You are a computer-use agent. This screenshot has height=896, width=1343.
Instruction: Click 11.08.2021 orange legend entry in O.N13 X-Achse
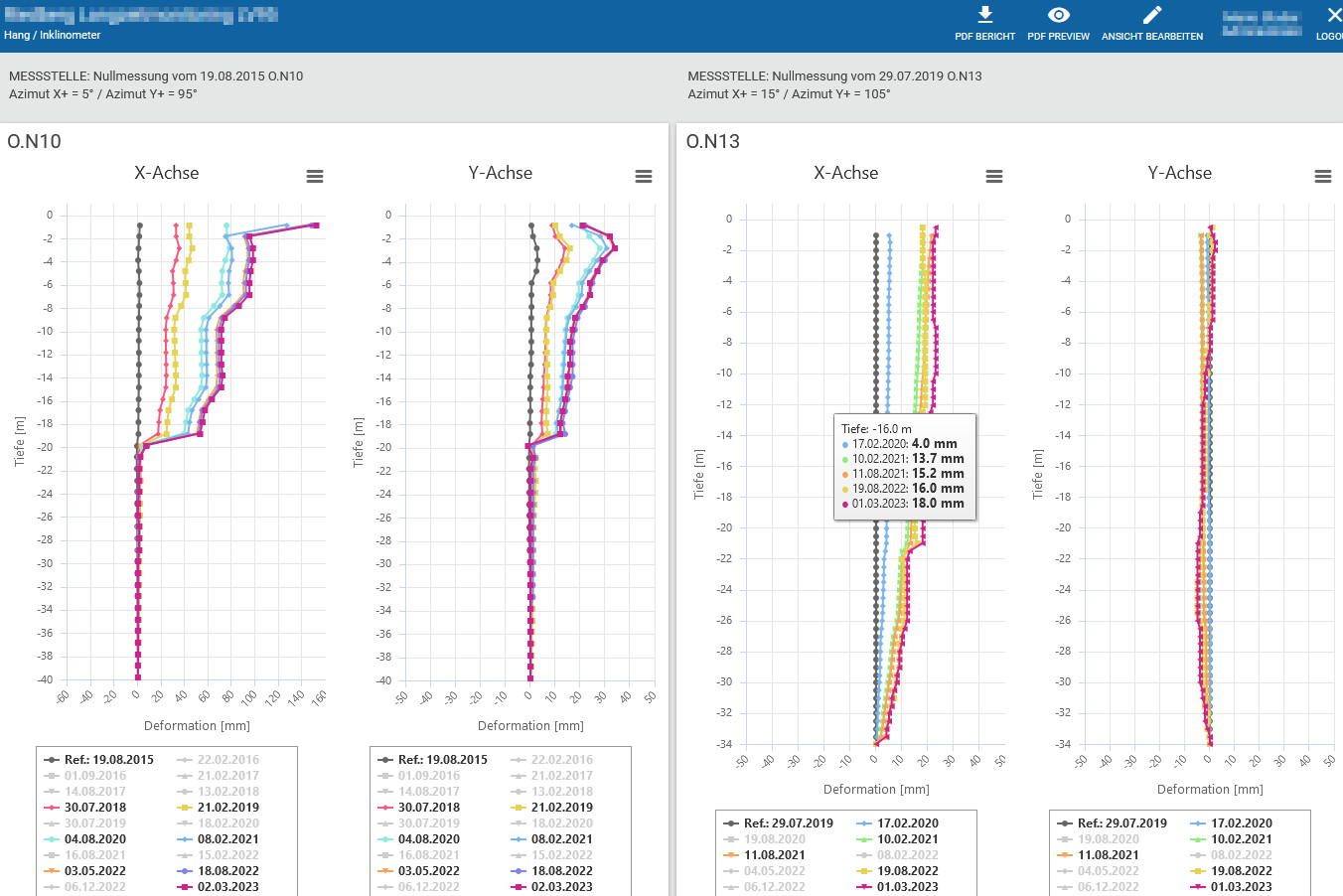(774, 855)
